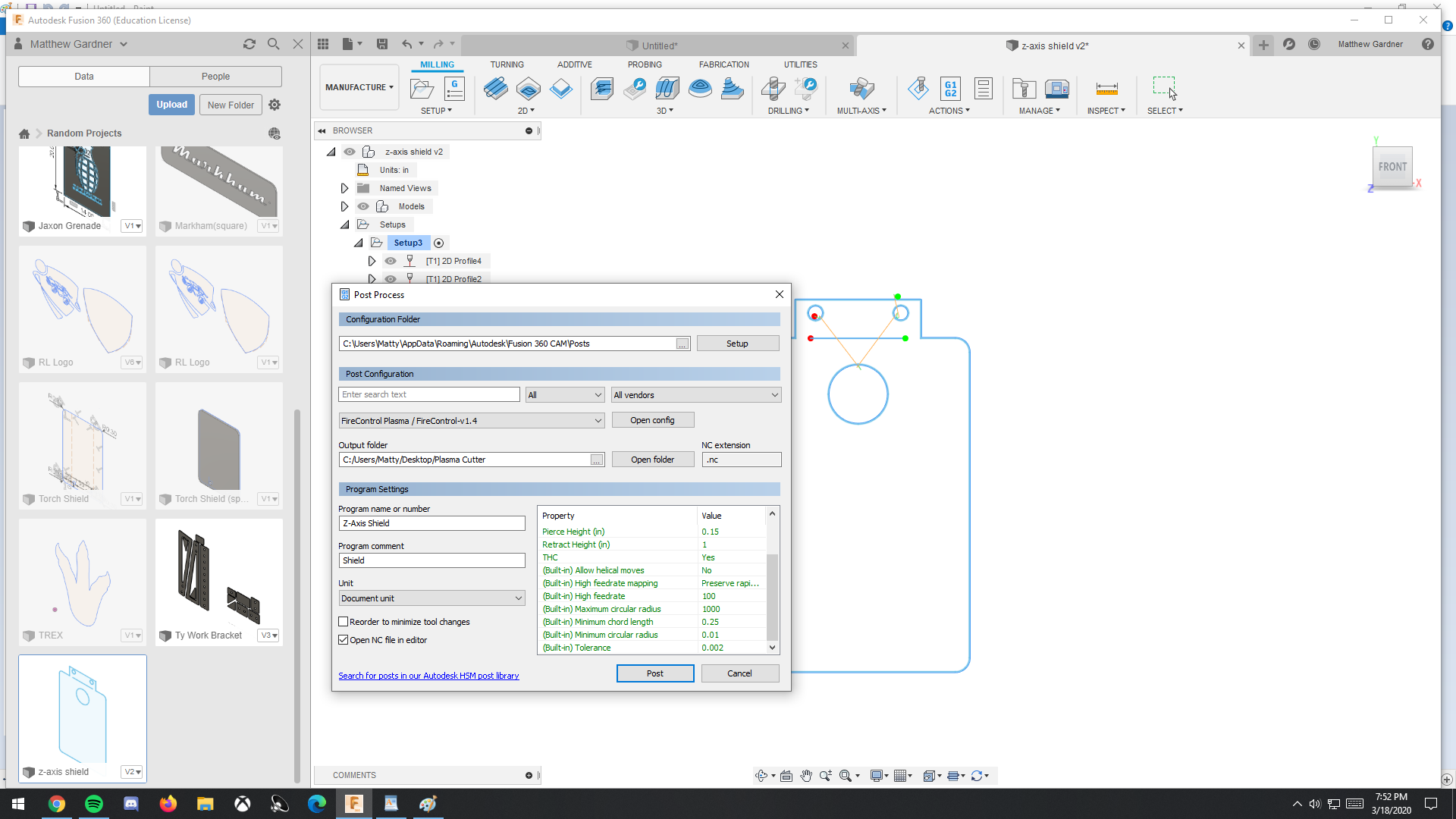Switch to the PROBING tab
Image resolution: width=1456 pixels, height=819 pixels.
point(645,64)
